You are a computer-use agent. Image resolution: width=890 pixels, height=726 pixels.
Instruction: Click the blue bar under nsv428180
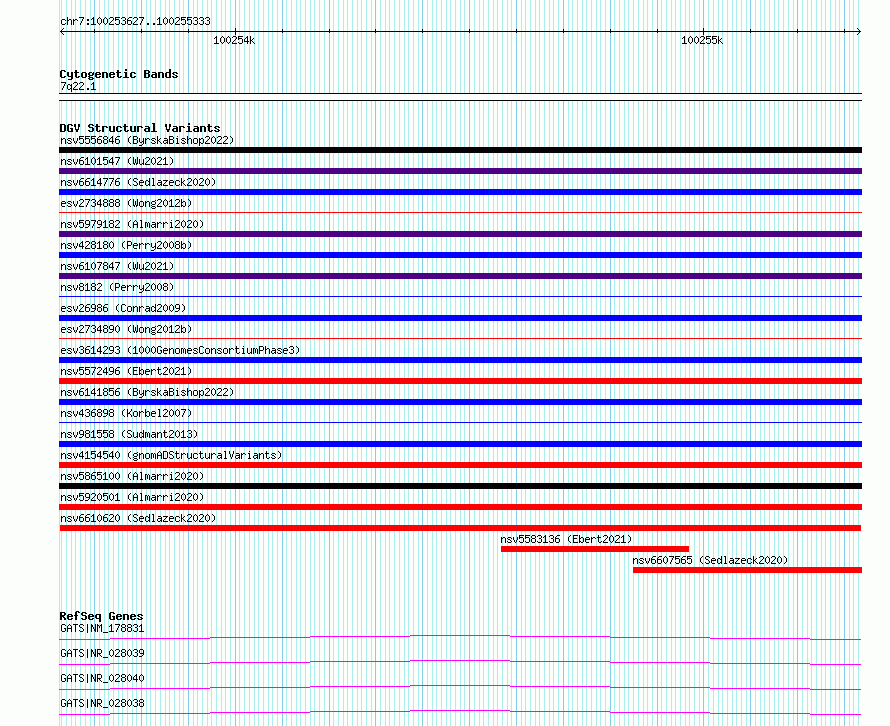pos(460,255)
